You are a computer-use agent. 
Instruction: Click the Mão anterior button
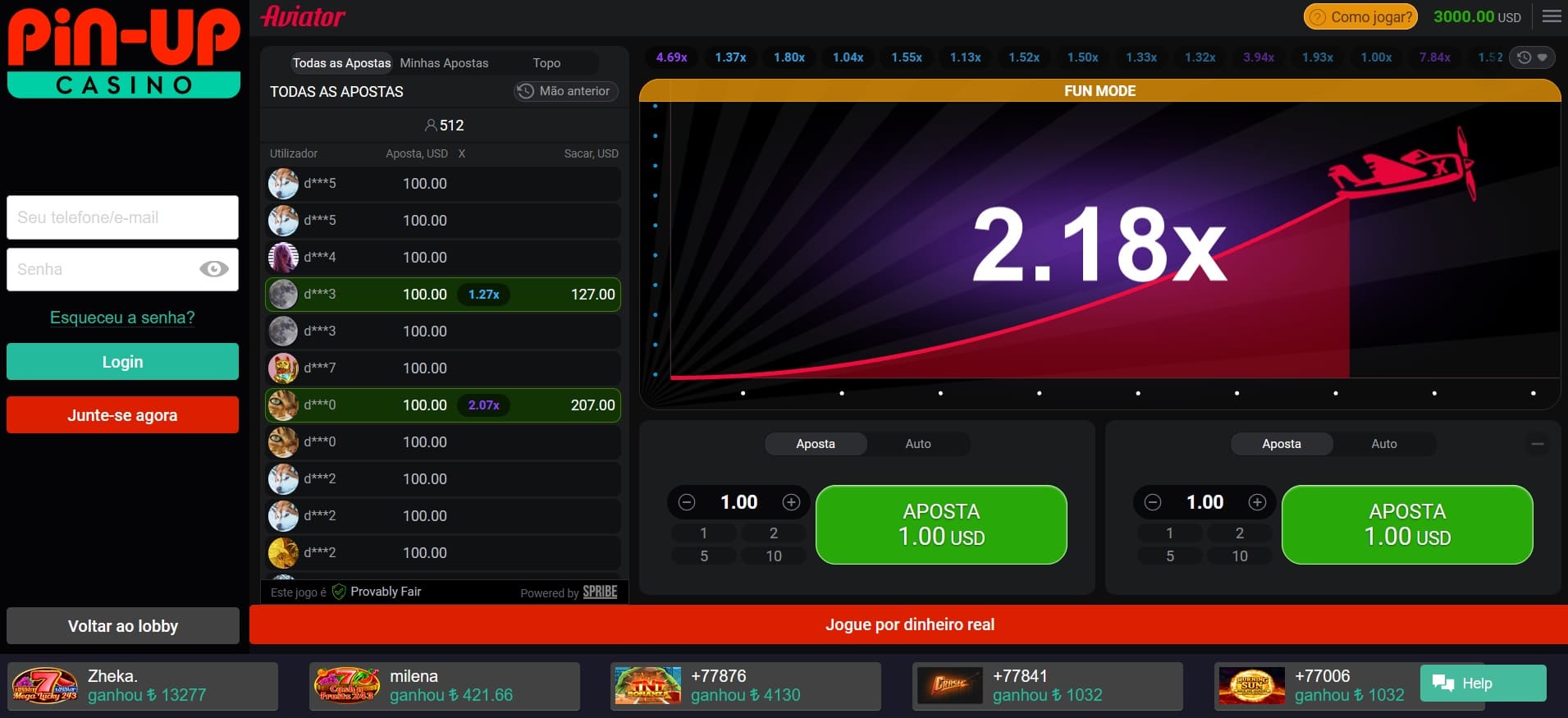tap(565, 91)
